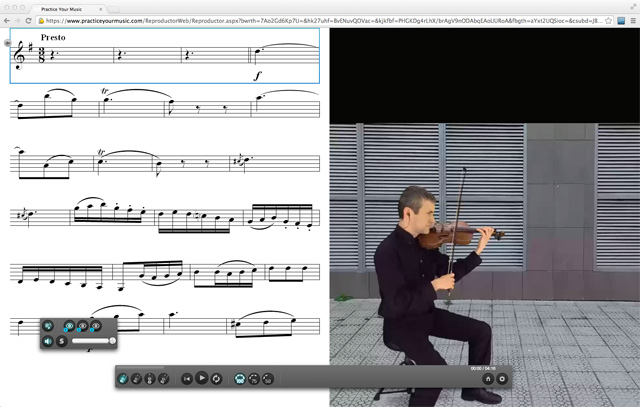The image size is (640, 407).
Task: Solo the track with S button
Action: click(x=62, y=341)
